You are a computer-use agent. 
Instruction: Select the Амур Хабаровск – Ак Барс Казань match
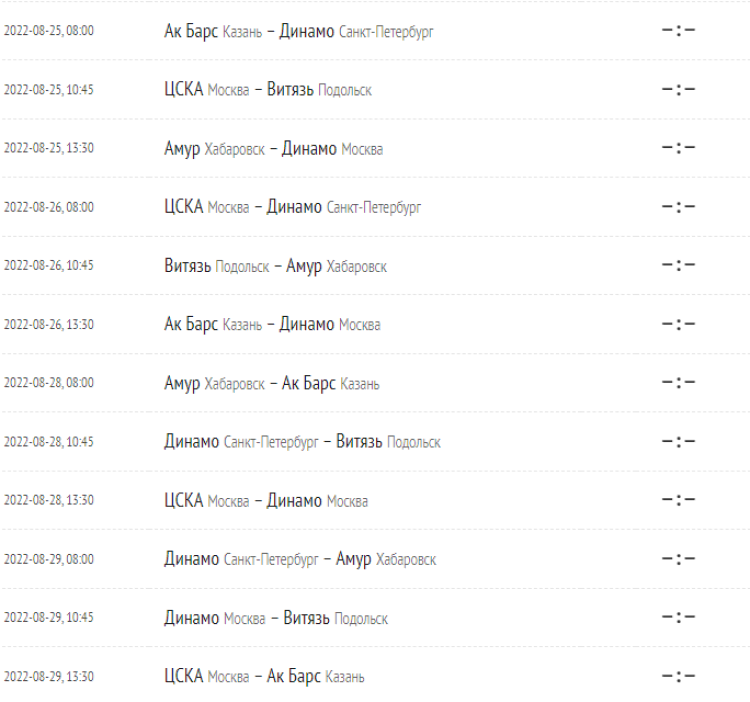pyautogui.click(x=271, y=383)
